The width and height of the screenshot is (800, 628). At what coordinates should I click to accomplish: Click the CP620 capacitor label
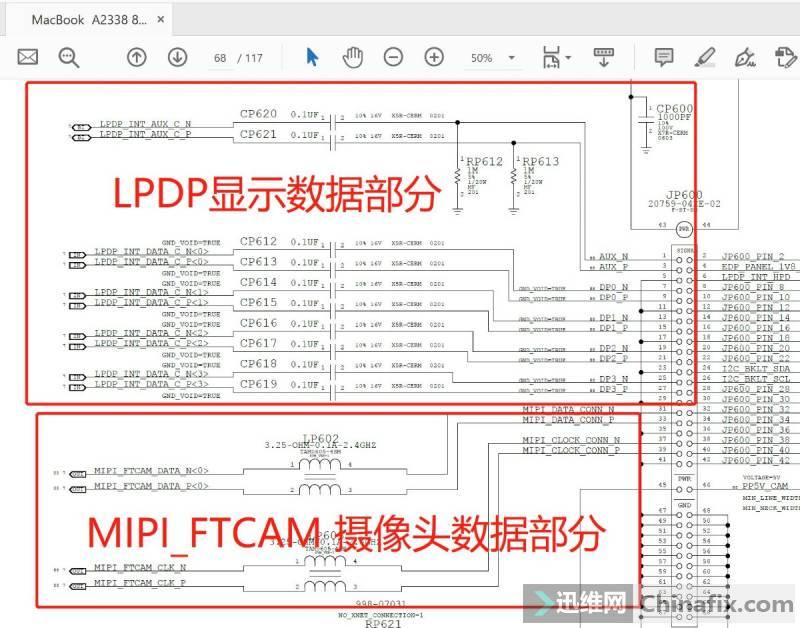[258, 114]
